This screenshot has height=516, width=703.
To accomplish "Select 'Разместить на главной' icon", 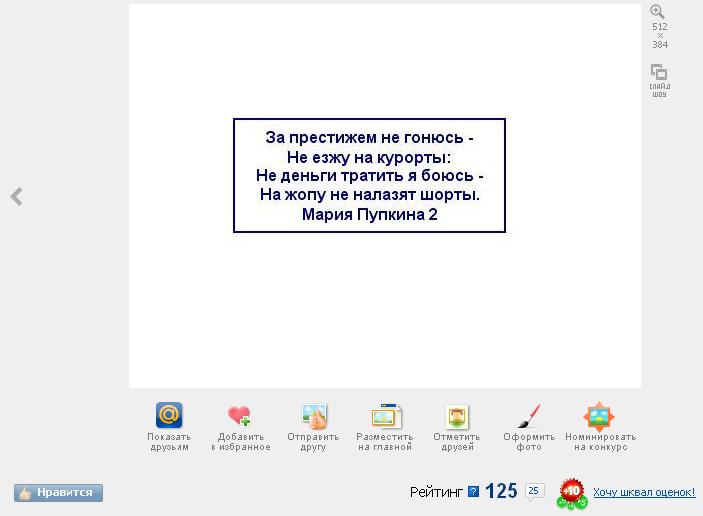I will tap(385, 416).
